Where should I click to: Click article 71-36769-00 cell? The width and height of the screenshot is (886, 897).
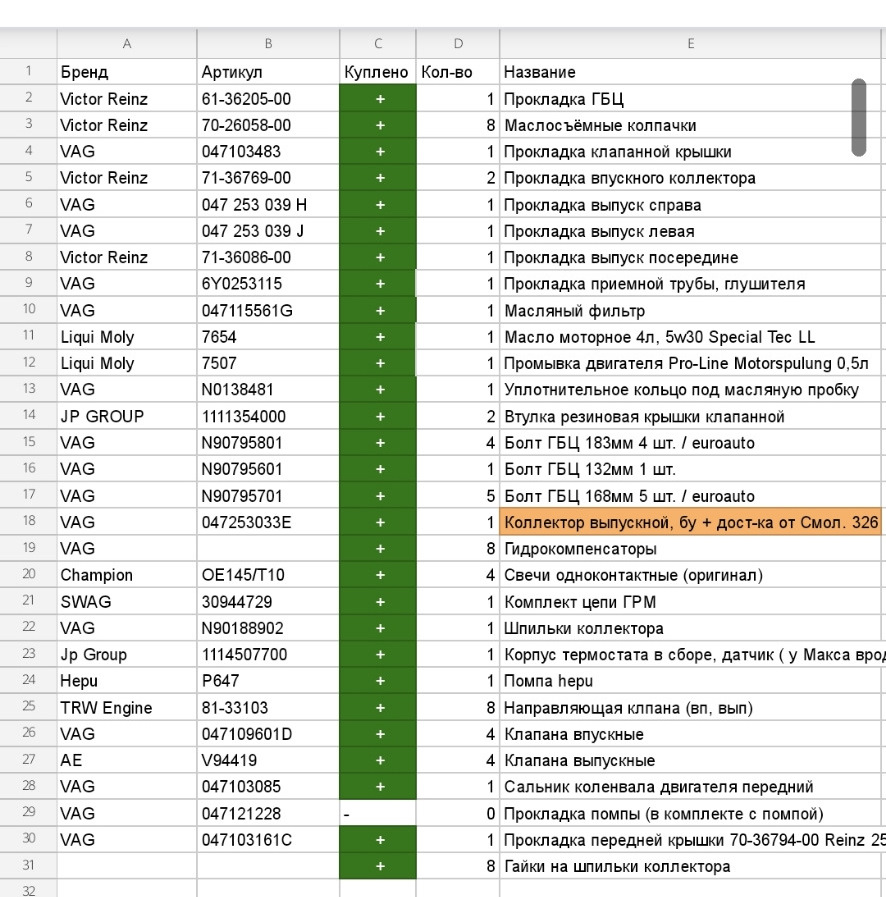pyautogui.click(x=268, y=178)
